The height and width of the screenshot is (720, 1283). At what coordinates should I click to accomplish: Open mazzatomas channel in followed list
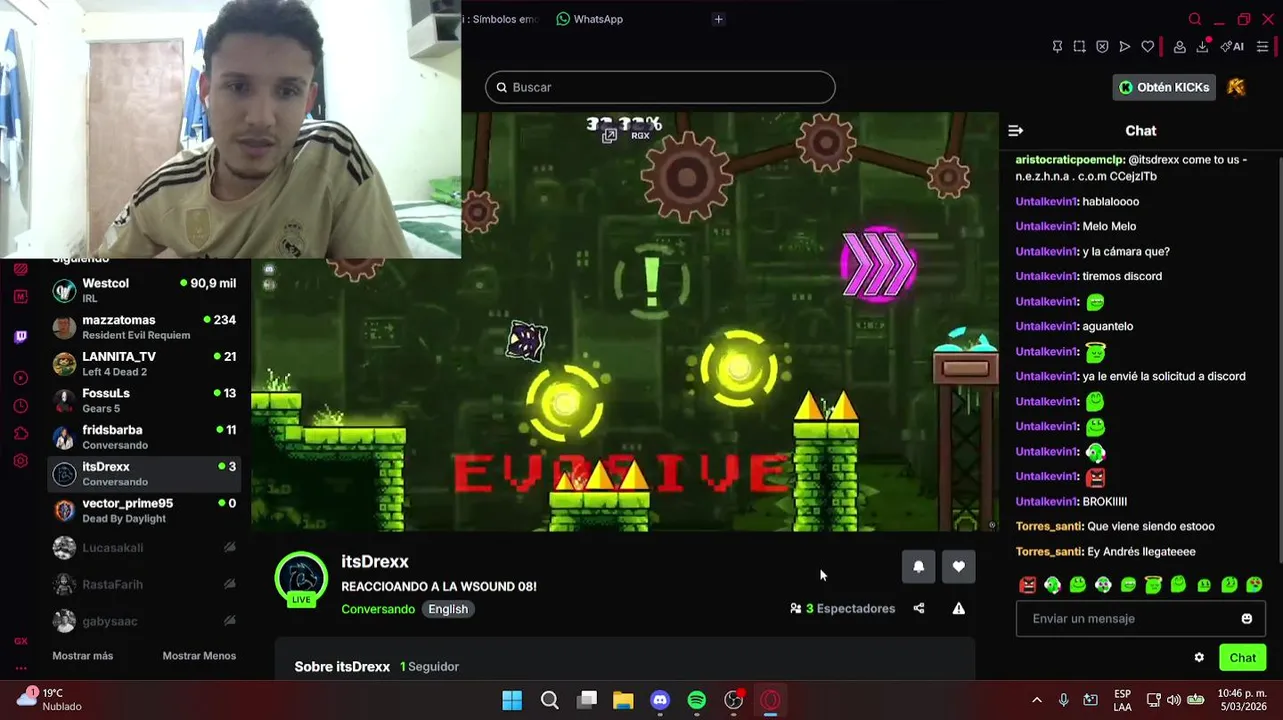pos(144,327)
